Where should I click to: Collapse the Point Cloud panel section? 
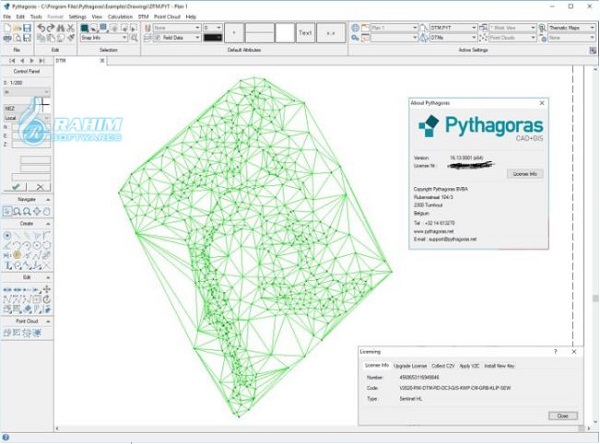click(48, 322)
